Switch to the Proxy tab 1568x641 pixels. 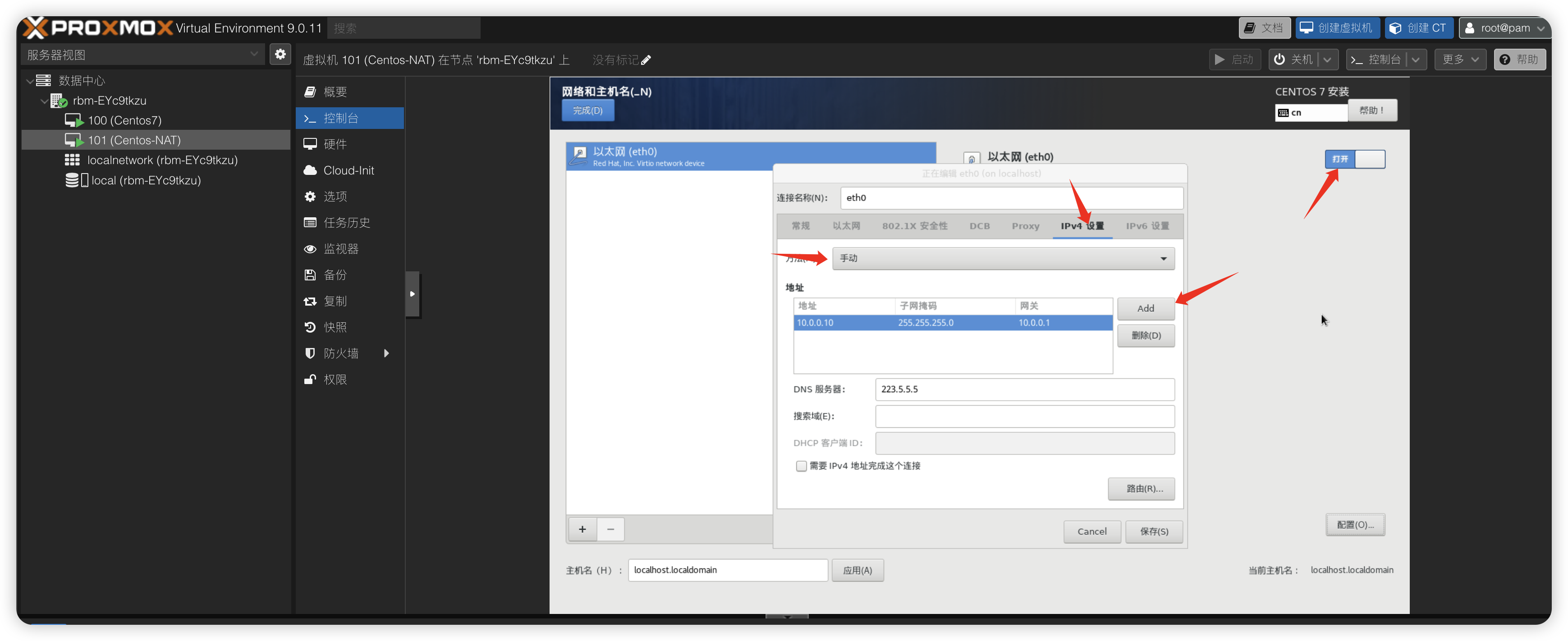pyautogui.click(x=1025, y=226)
